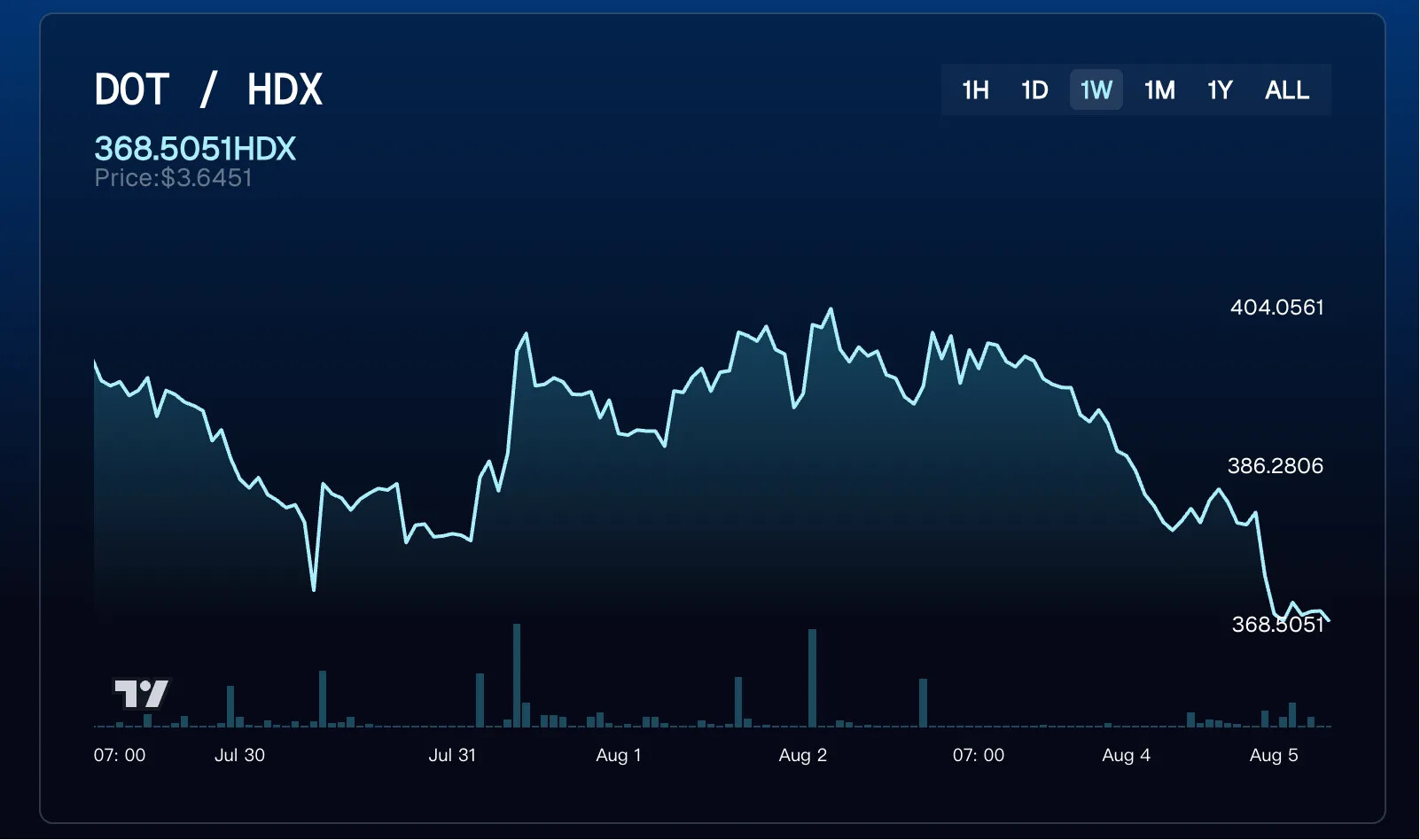Click the DOT / HDX pair title
1420x840 pixels.
point(208,89)
